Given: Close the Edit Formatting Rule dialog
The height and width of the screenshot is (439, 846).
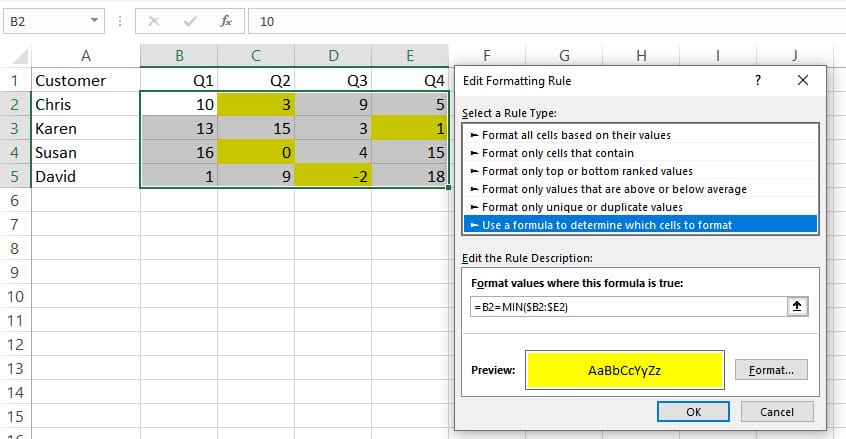Looking at the screenshot, I should click(803, 80).
